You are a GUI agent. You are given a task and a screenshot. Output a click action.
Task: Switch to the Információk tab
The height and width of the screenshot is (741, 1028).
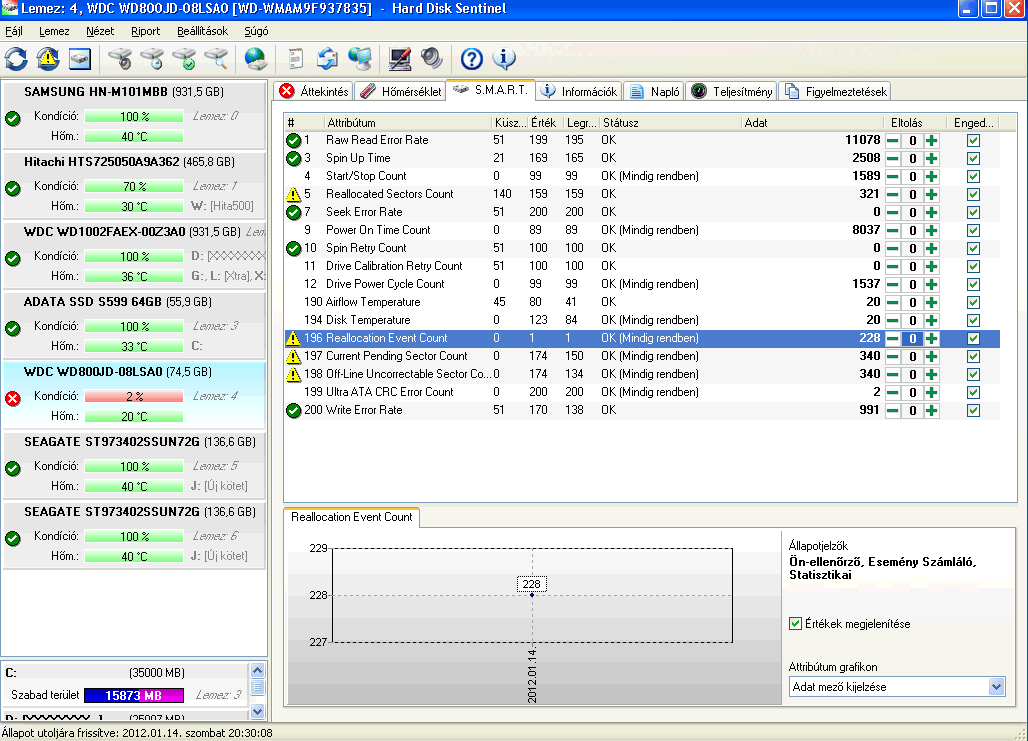click(x=578, y=91)
